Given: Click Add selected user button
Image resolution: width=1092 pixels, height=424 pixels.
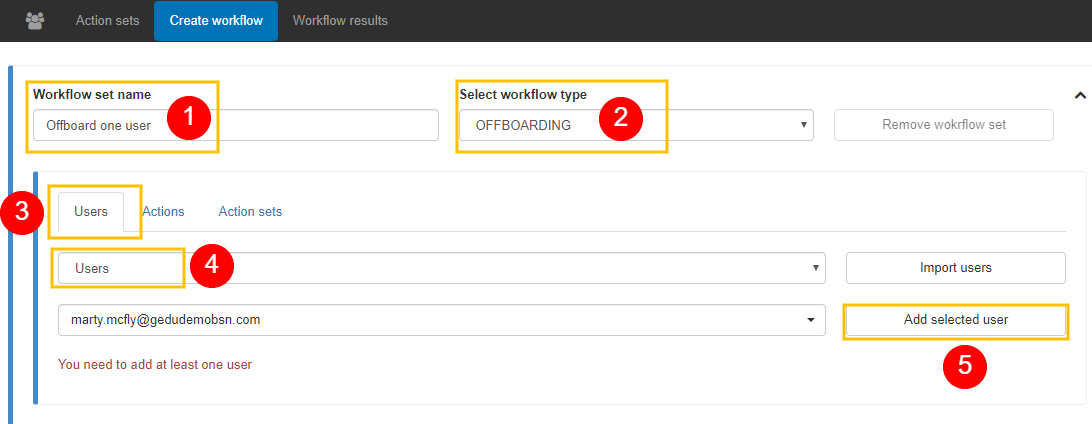Looking at the screenshot, I should pyautogui.click(x=955, y=320).
